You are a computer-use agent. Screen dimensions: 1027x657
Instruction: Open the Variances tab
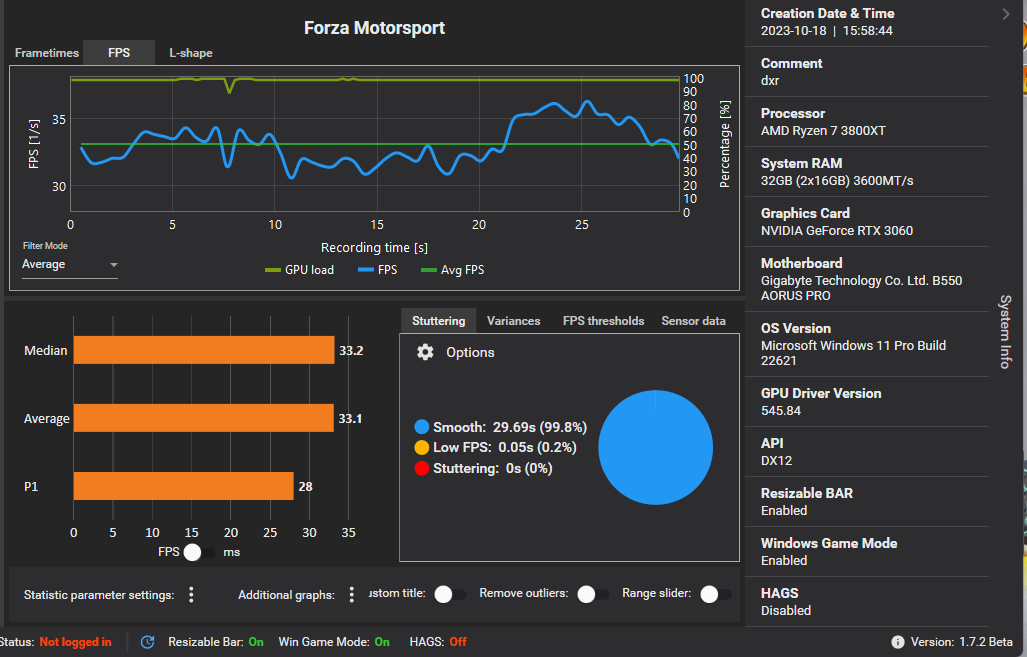(514, 321)
